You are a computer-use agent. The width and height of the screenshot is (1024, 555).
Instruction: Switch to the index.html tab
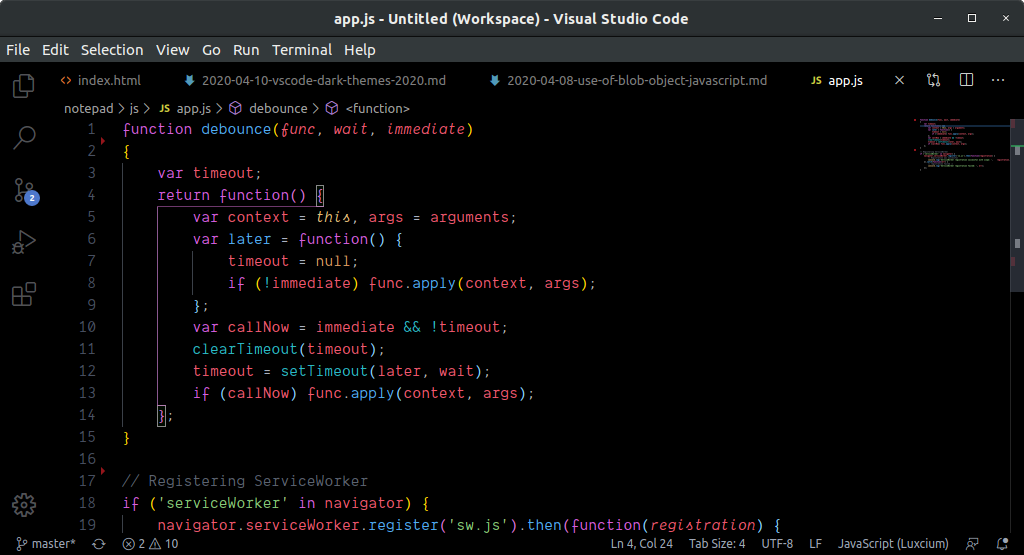point(101,80)
